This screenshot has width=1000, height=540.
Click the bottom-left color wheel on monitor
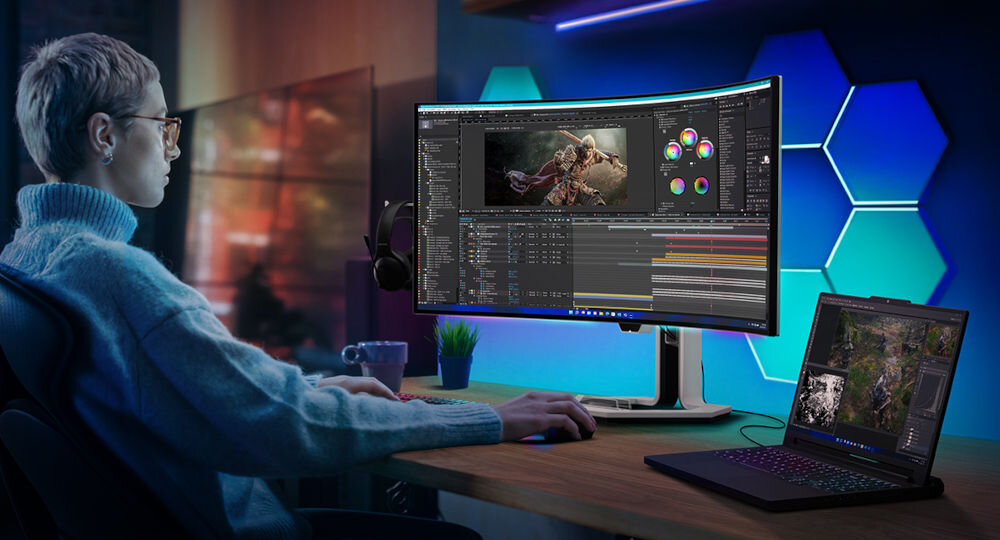(677, 186)
